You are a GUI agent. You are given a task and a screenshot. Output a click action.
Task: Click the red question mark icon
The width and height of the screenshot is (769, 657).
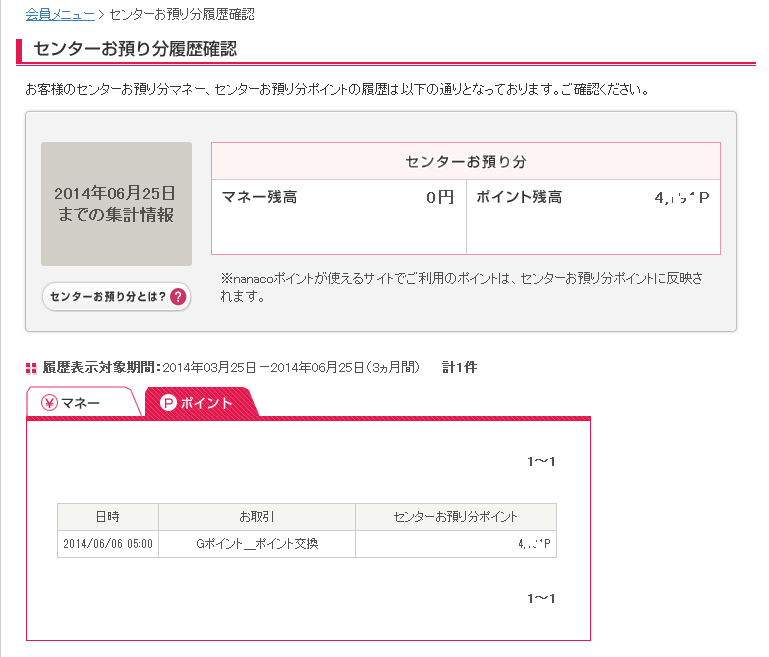pos(178,297)
